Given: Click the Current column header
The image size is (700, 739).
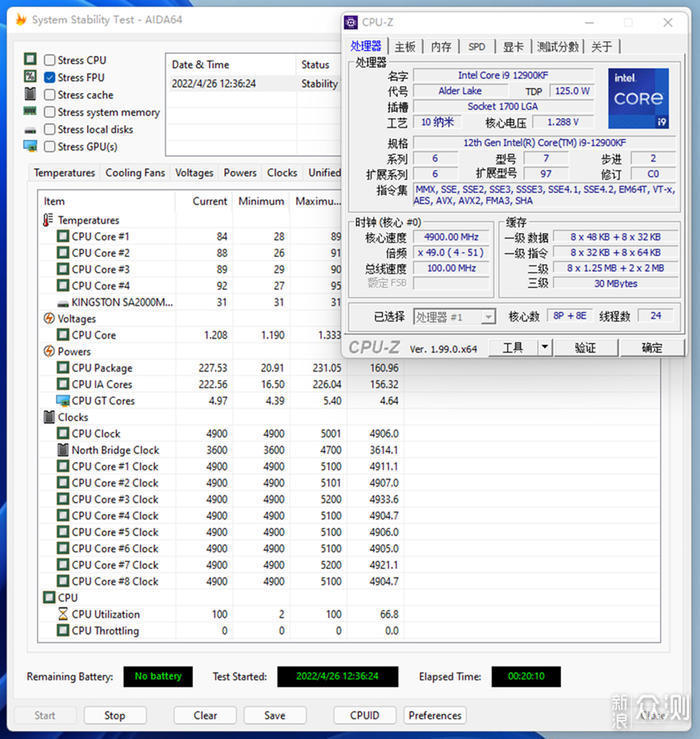Looking at the screenshot, I should tap(204, 201).
